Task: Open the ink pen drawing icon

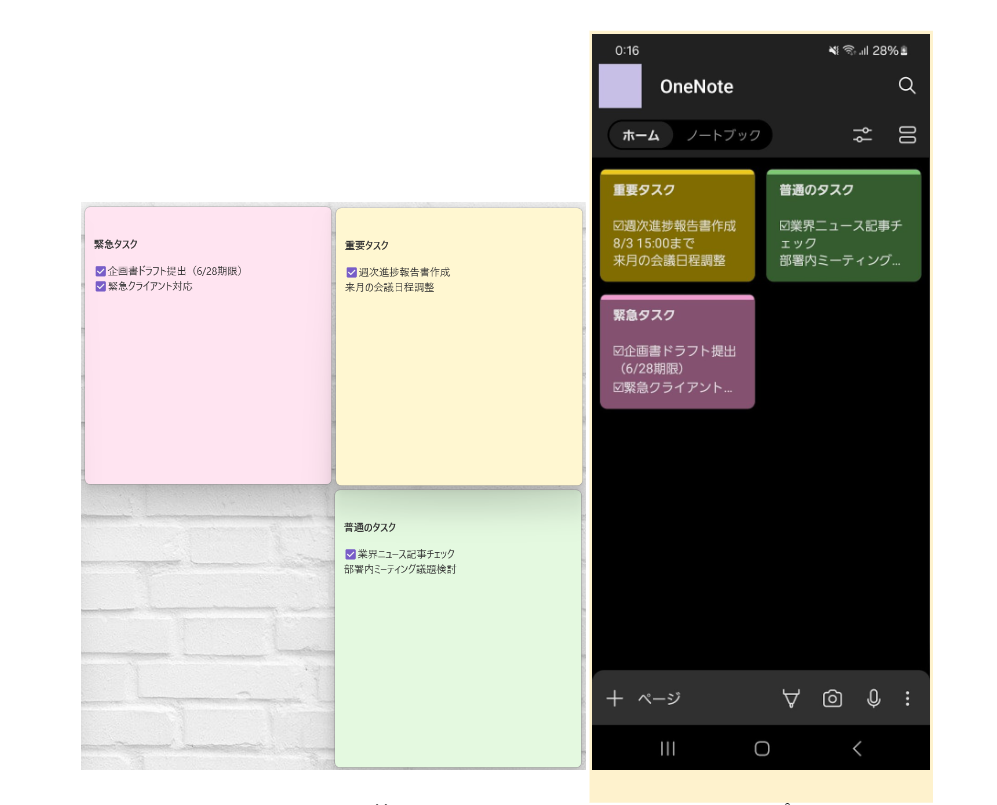Action: [791, 699]
